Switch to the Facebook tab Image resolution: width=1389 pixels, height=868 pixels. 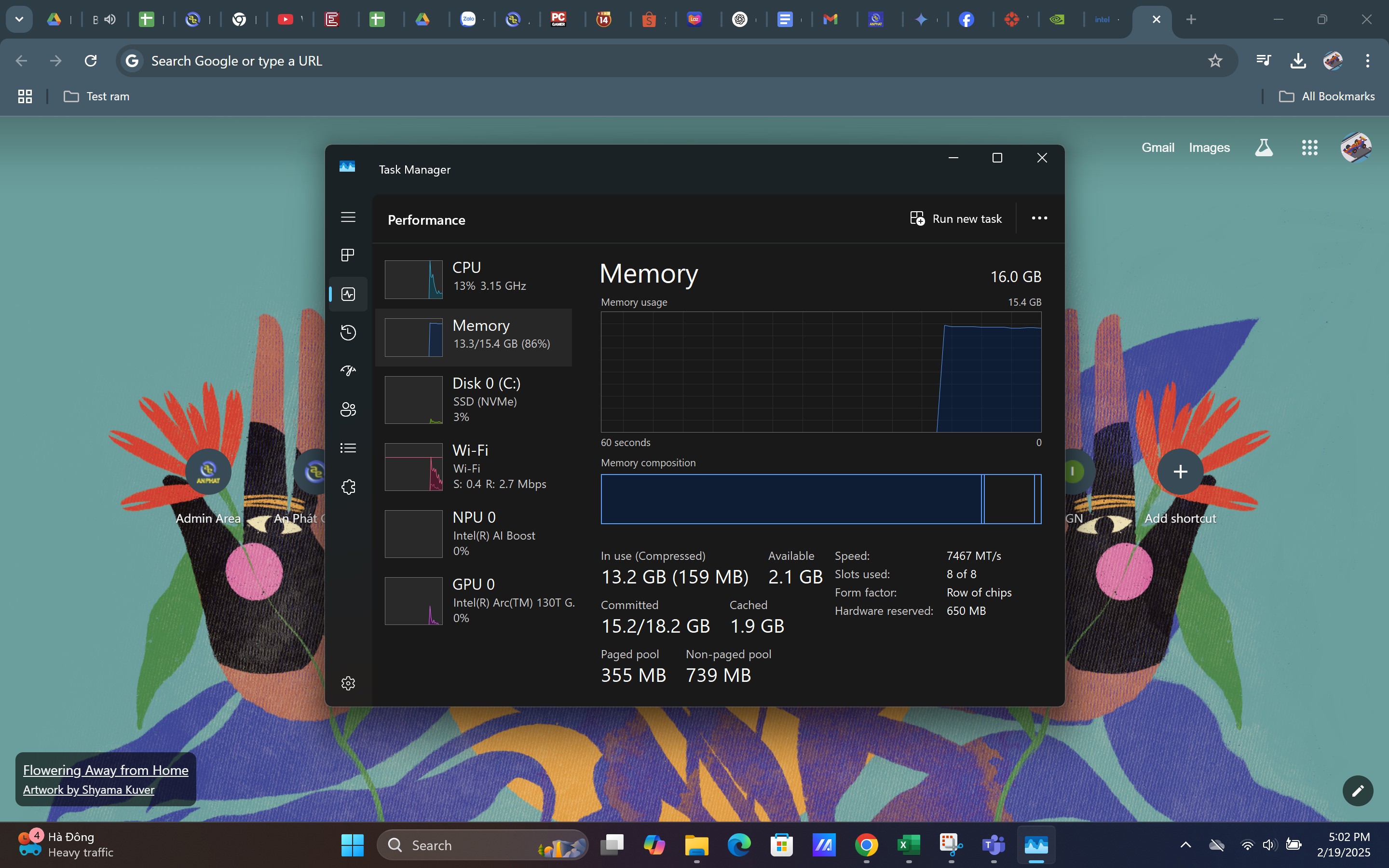[967, 19]
